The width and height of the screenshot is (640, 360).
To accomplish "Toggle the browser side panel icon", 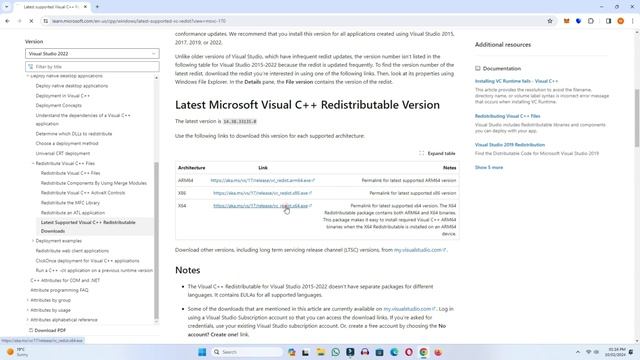I will pyautogui.click(x=608, y=21).
